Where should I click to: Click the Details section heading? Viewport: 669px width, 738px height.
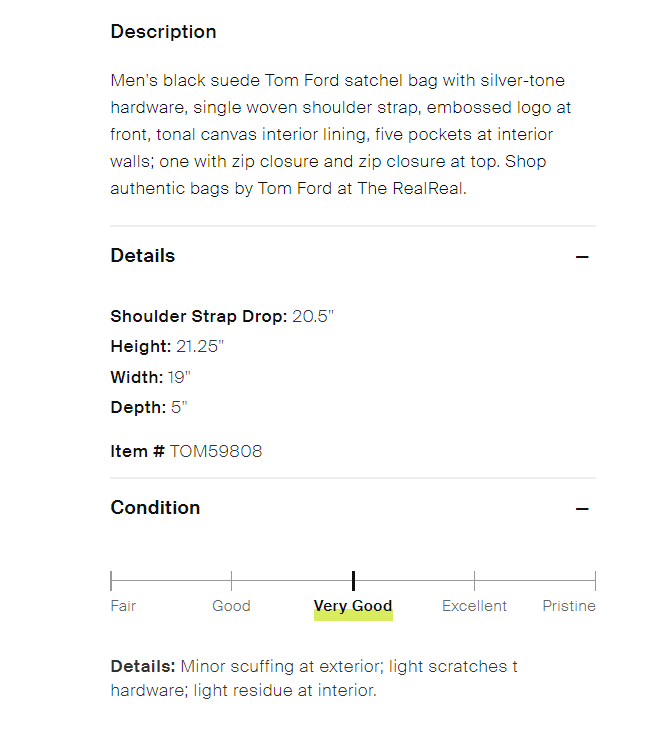(143, 256)
